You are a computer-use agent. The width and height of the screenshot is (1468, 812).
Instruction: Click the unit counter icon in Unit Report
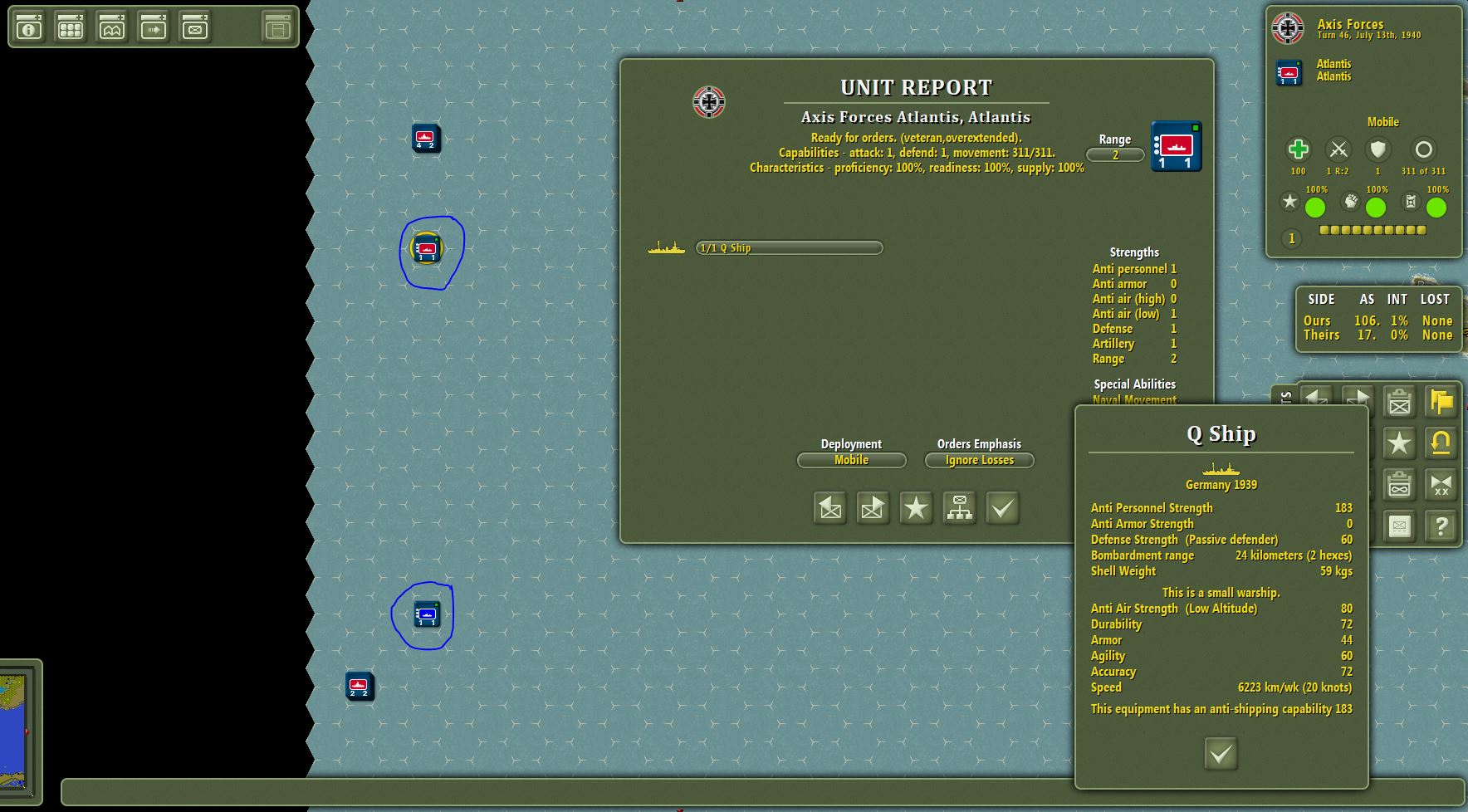pos(1177,147)
